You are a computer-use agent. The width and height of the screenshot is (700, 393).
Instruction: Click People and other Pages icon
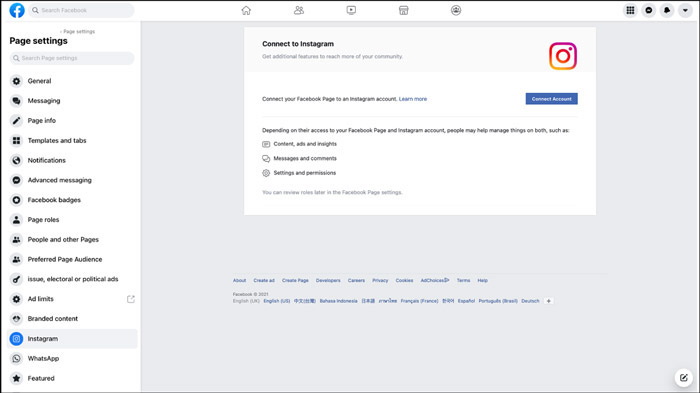coord(17,239)
